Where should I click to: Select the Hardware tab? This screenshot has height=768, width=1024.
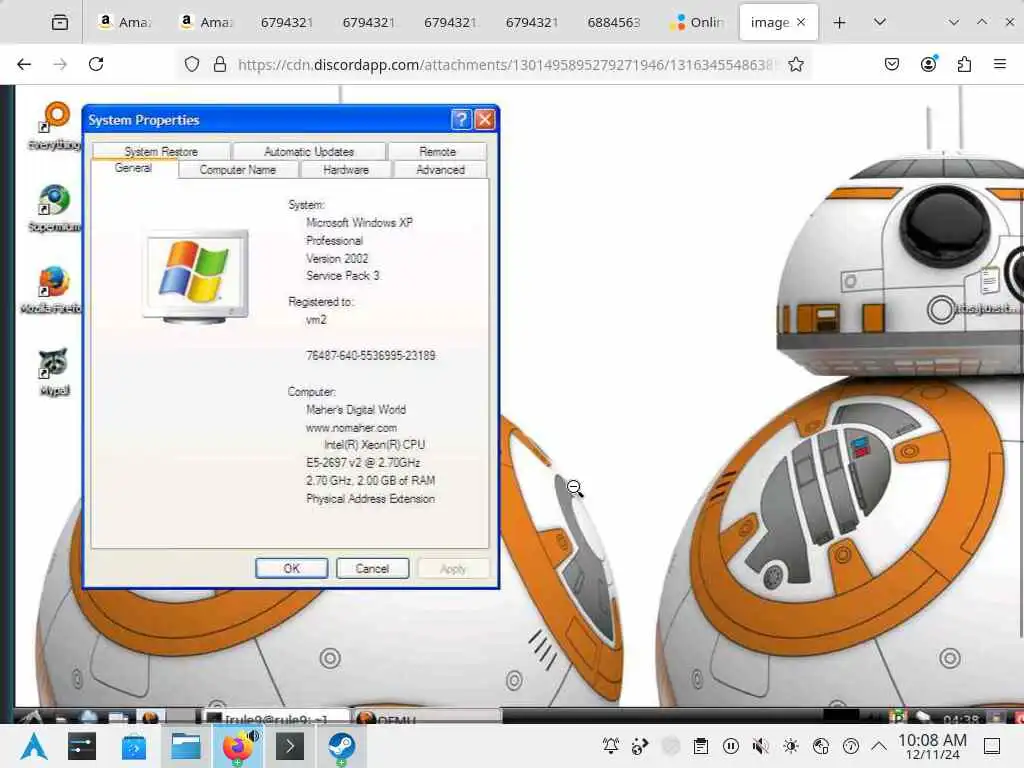(x=345, y=169)
